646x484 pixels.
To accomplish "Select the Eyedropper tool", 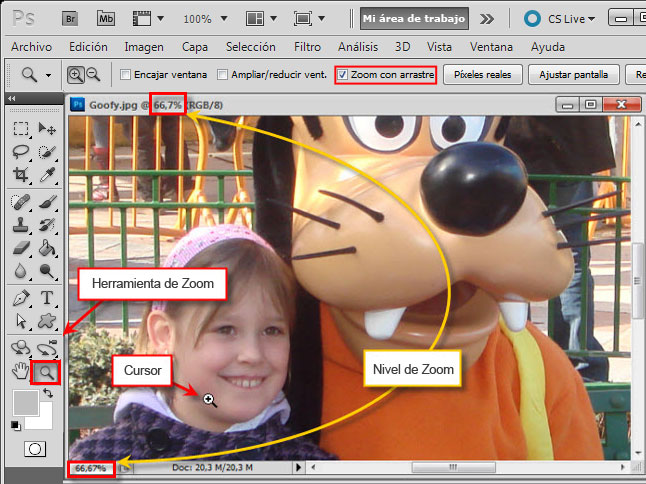I will [x=47, y=175].
